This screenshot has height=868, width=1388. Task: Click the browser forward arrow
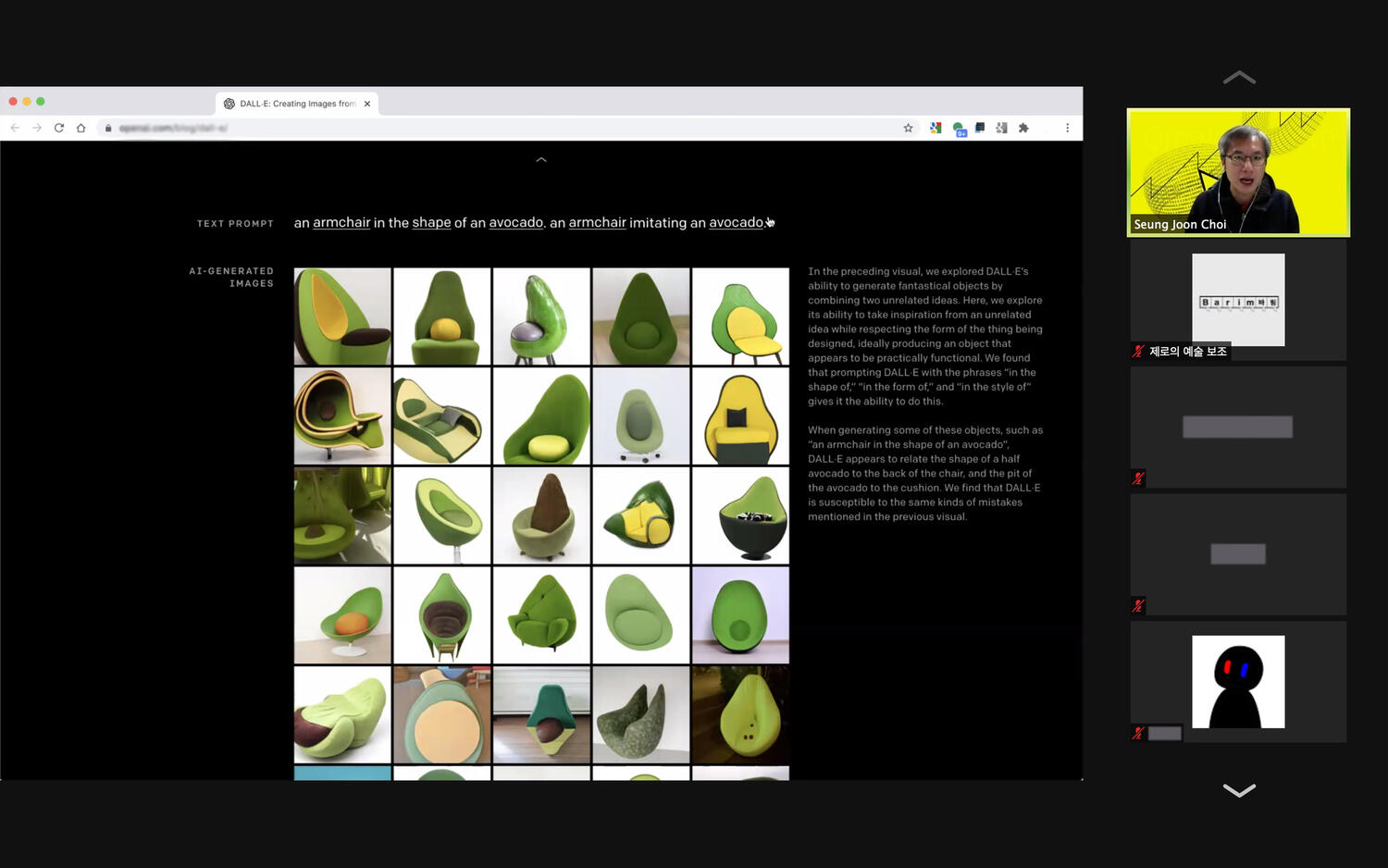click(37, 128)
